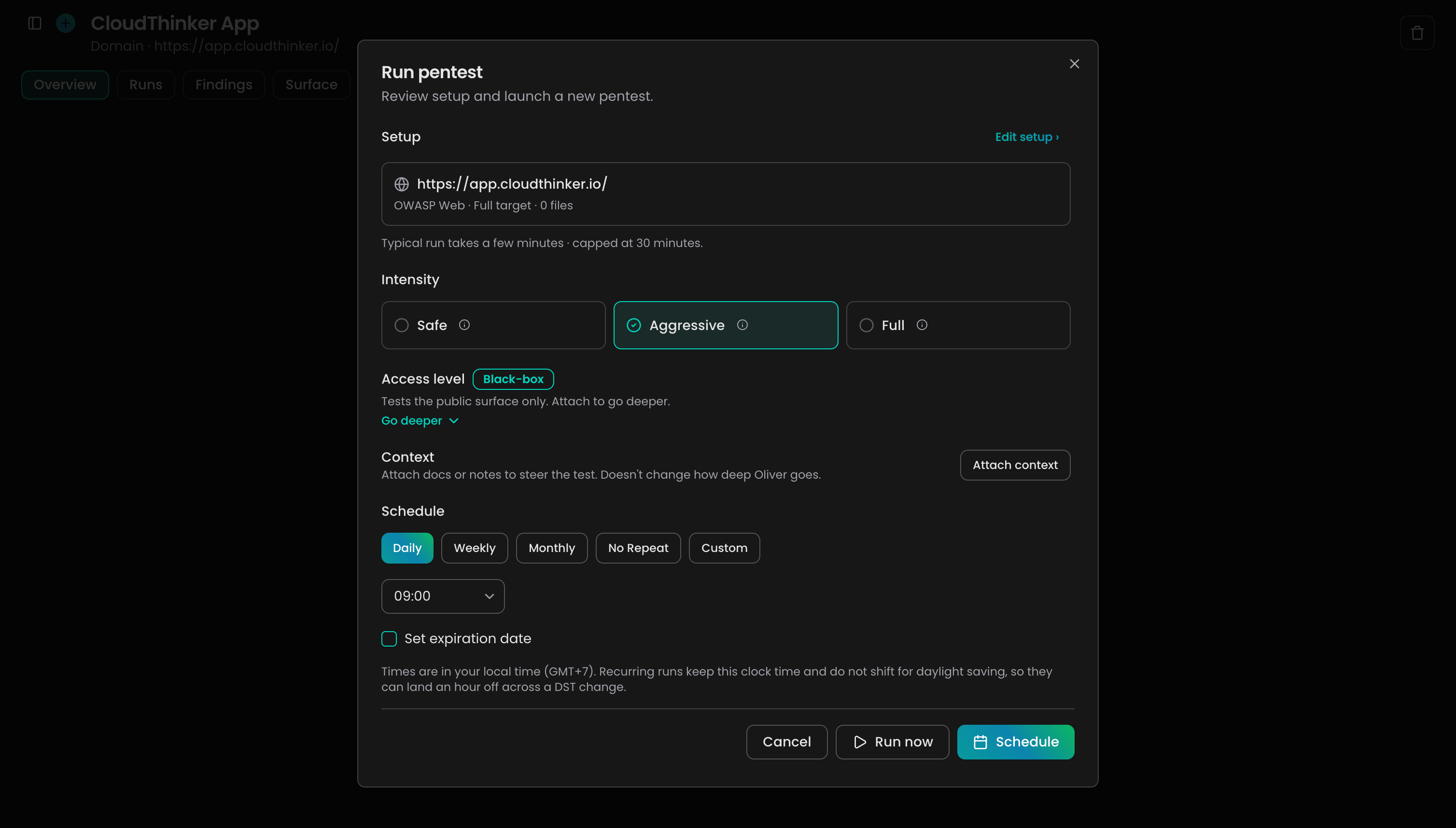Click the 'Set expiration date' label text
The image size is (1456, 828).
pyautogui.click(x=468, y=639)
